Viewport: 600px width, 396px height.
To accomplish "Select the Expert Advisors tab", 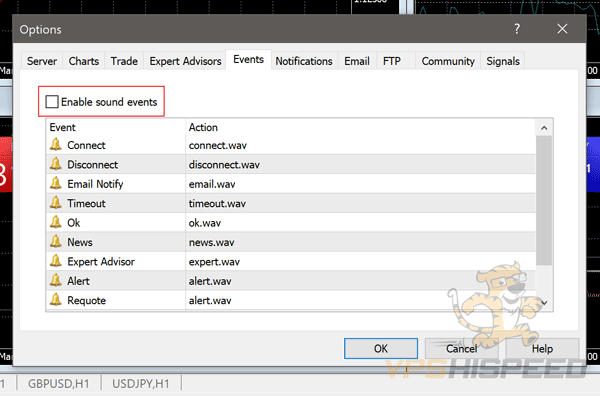I will click(x=185, y=61).
